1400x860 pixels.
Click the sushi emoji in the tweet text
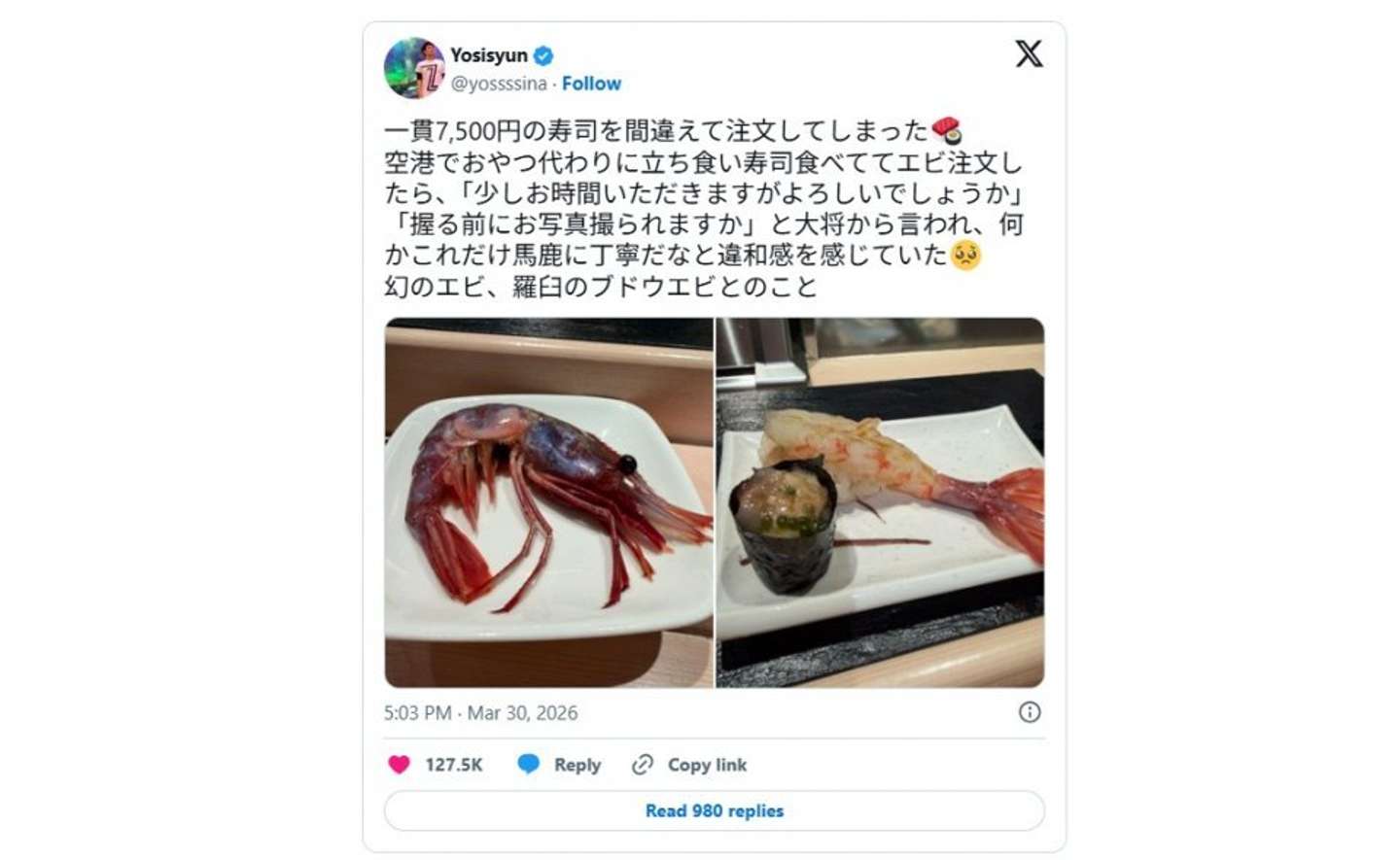coord(946,130)
